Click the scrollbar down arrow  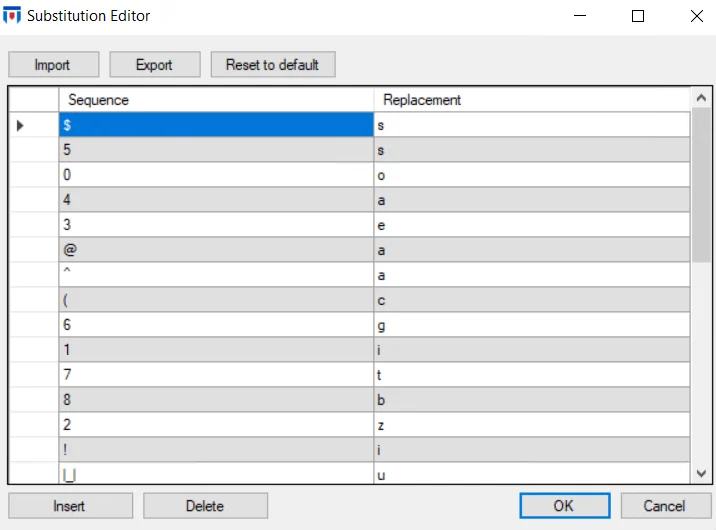[701, 473]
